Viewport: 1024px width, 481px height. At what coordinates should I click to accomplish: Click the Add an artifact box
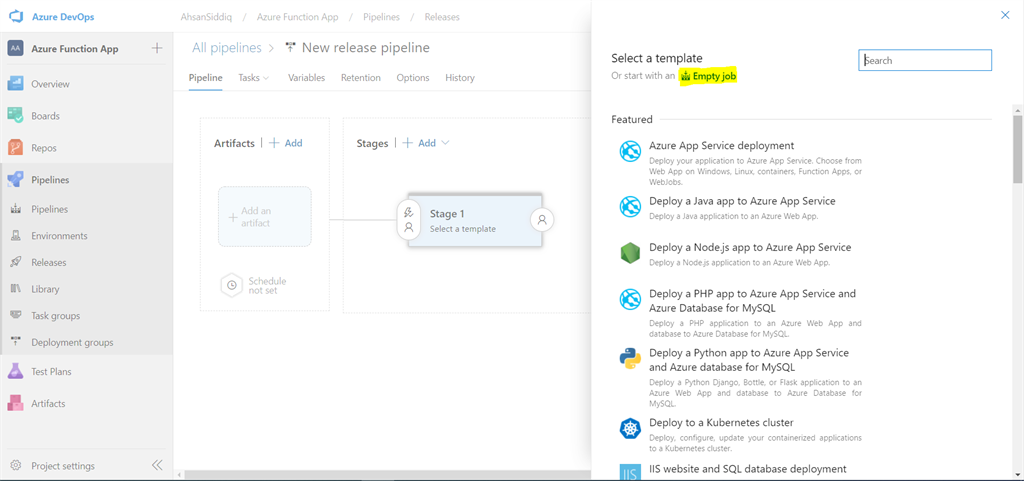(x=264, y=217)
